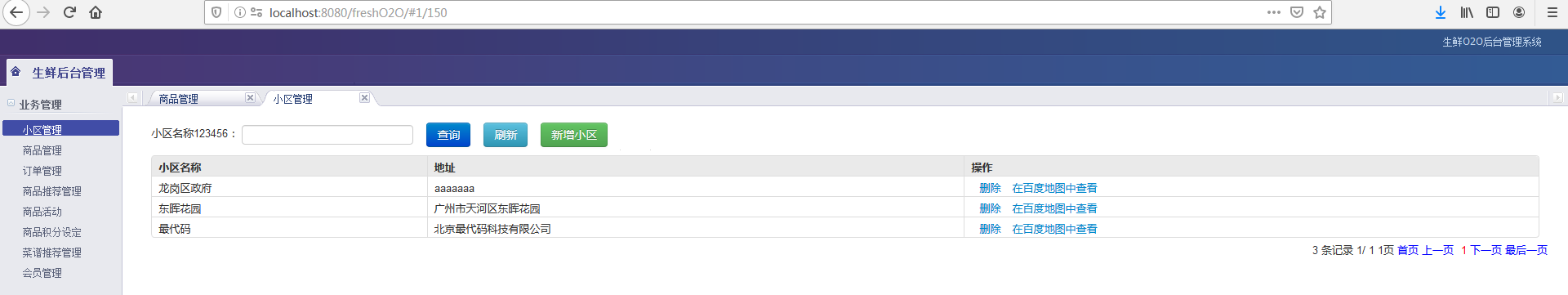This screenshot has width=1568, height=295.
Task: Reload the page with the browser refresh icon
Action: pos(69,12)
